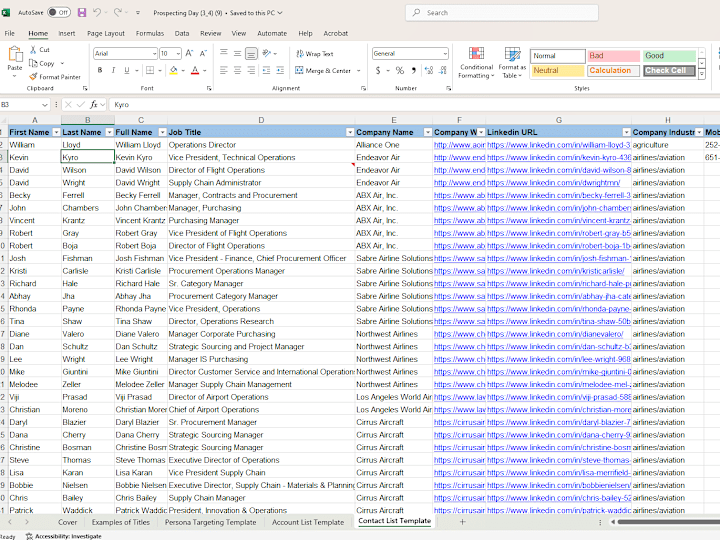
Task: Open Persona Targeting Template sheet
Action: [x=210, y=522]
